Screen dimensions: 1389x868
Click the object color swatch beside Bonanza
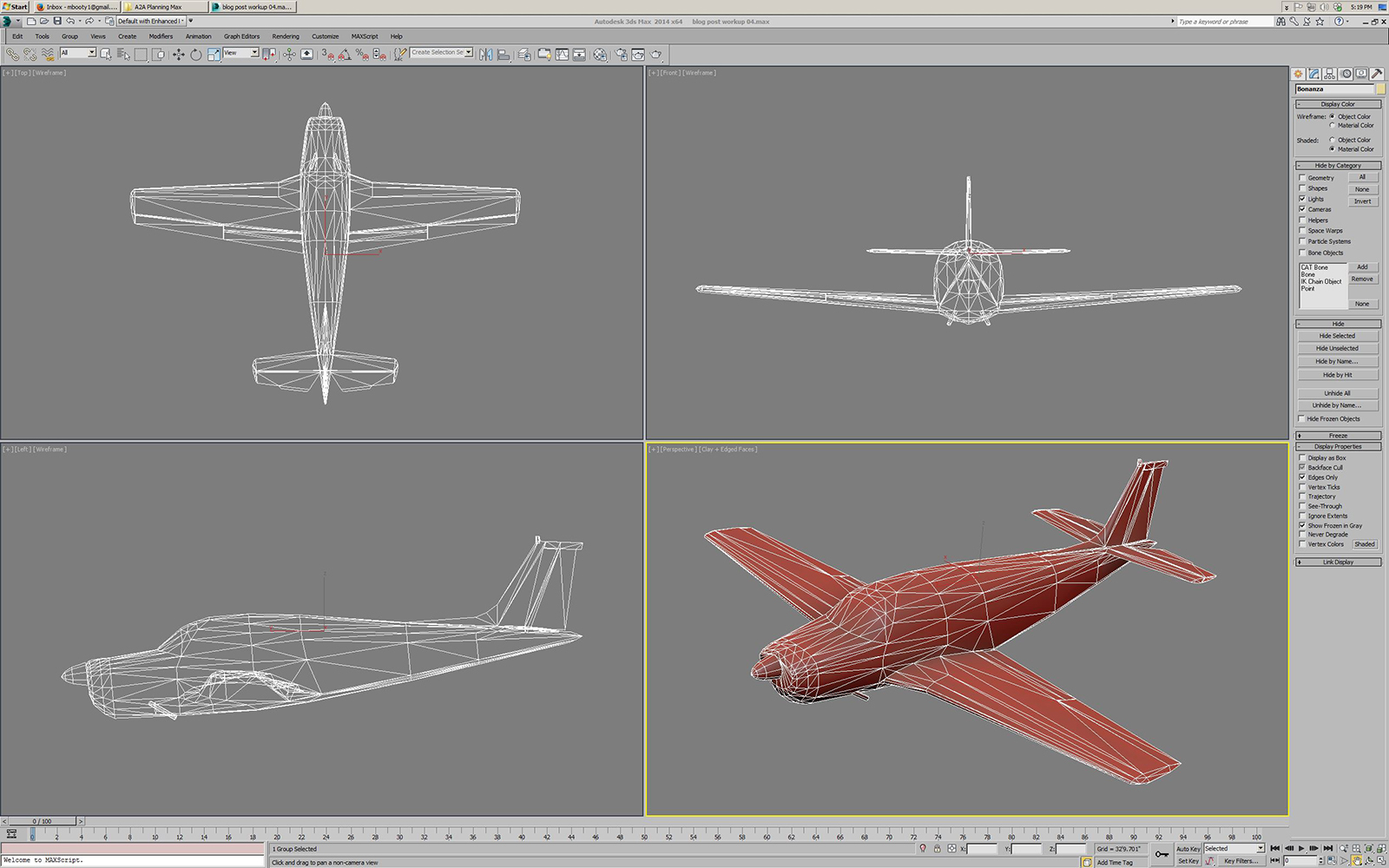pyautogui.click(x=1380, y=89)
